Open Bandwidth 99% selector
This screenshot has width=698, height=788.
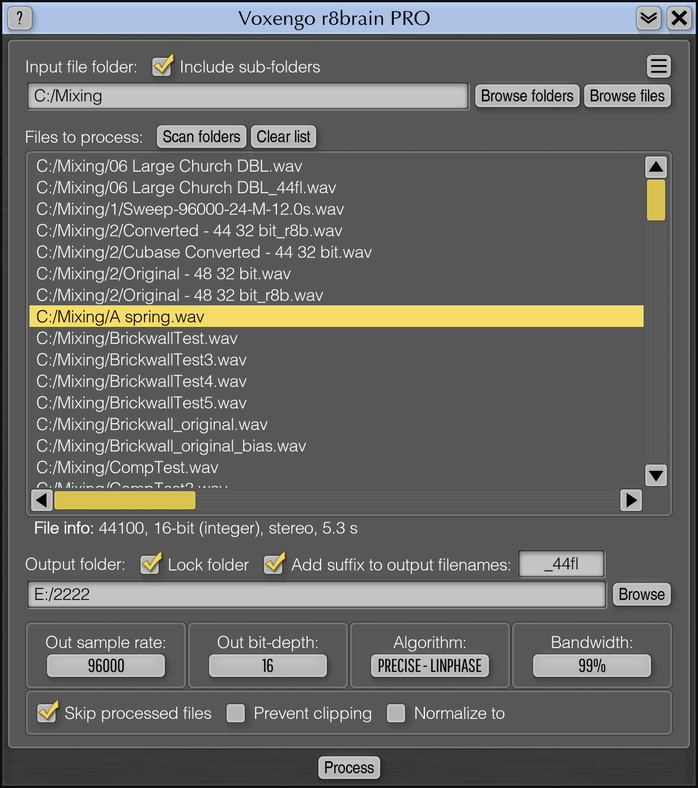[592, 666]
